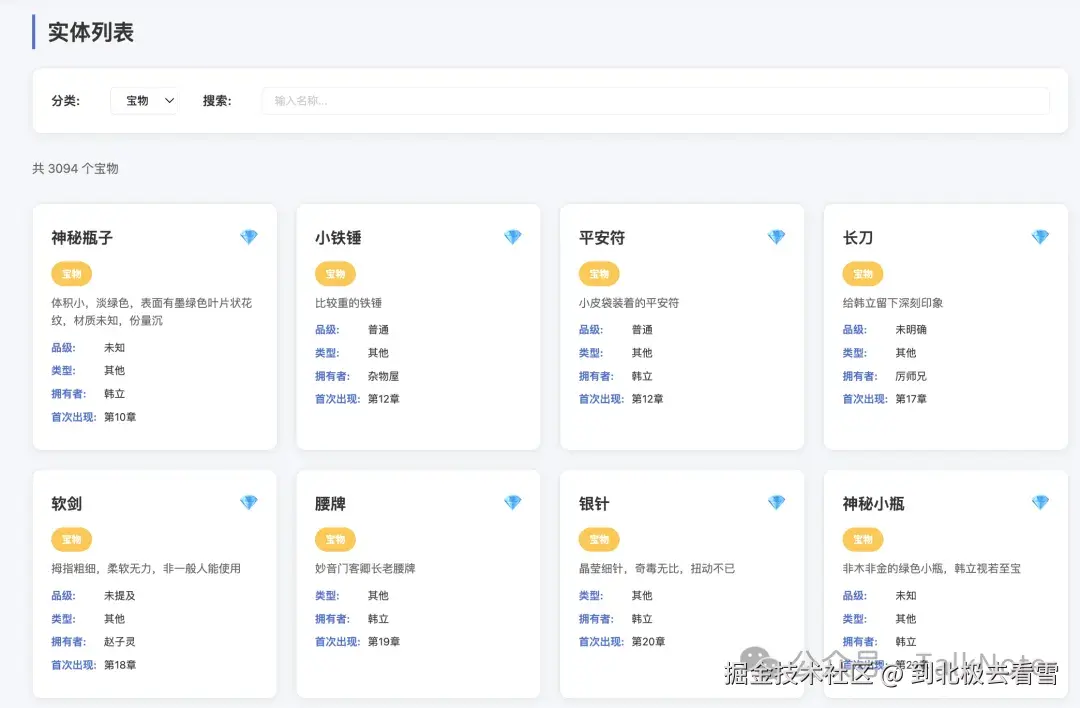
Task: Click the yellow 宝物 badge on 长刀 card
Action: (x=862, y=273)
